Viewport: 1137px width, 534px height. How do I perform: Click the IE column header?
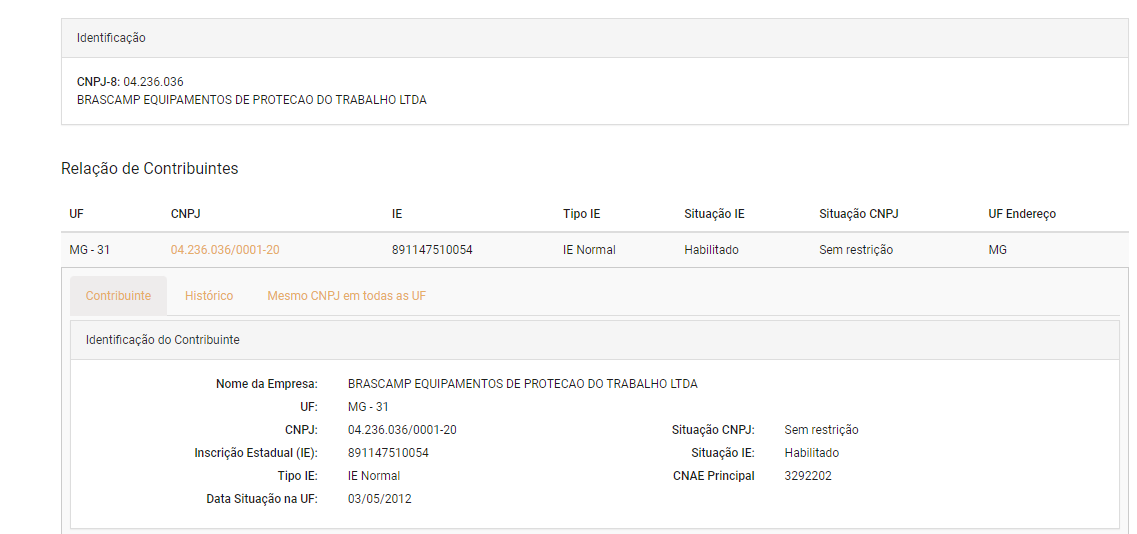pos(397,214)
